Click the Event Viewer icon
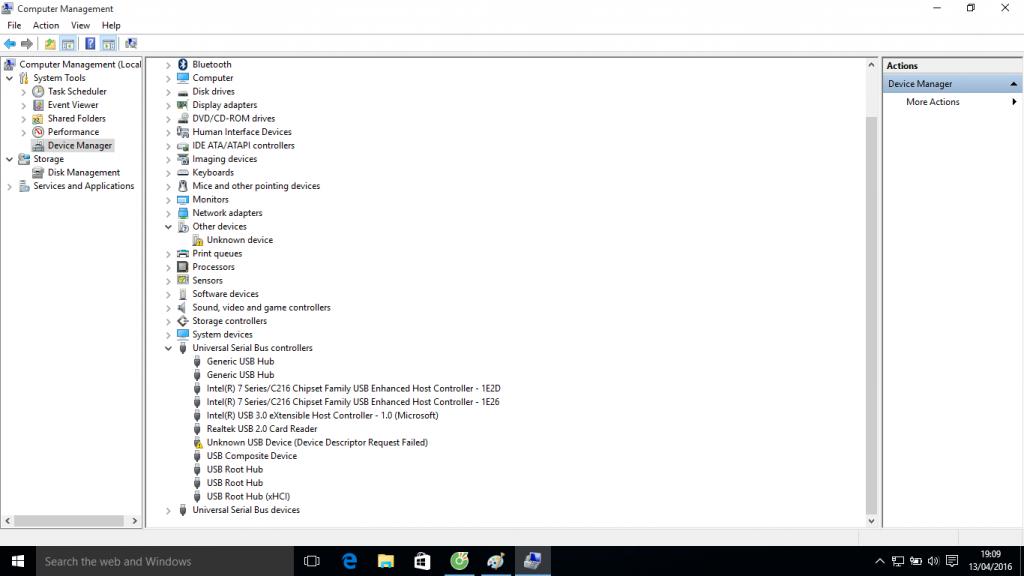1024x576 pixels. 39,105
